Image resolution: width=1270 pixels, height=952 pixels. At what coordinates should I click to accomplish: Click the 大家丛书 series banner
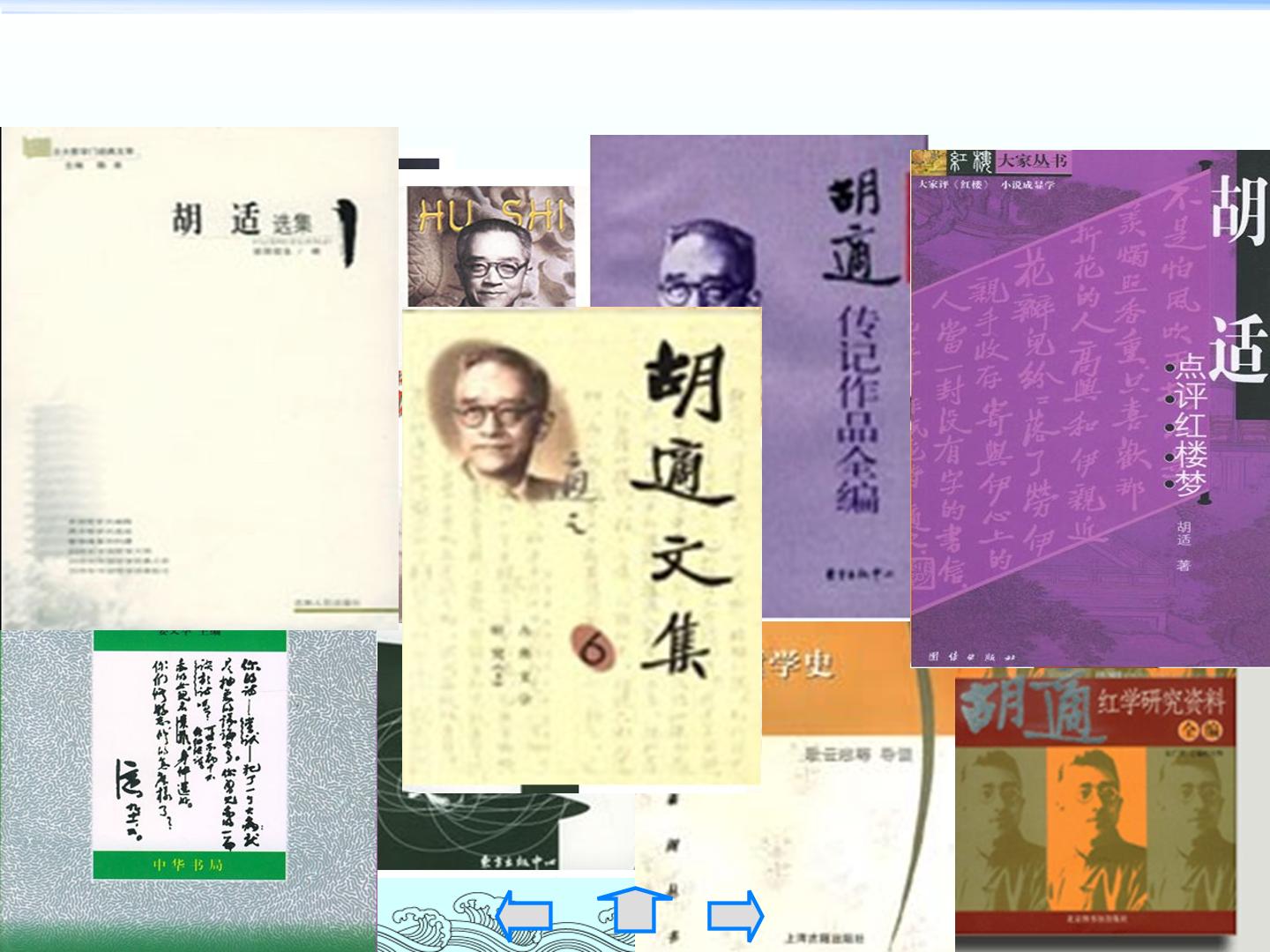click(x=1032, y=161)
